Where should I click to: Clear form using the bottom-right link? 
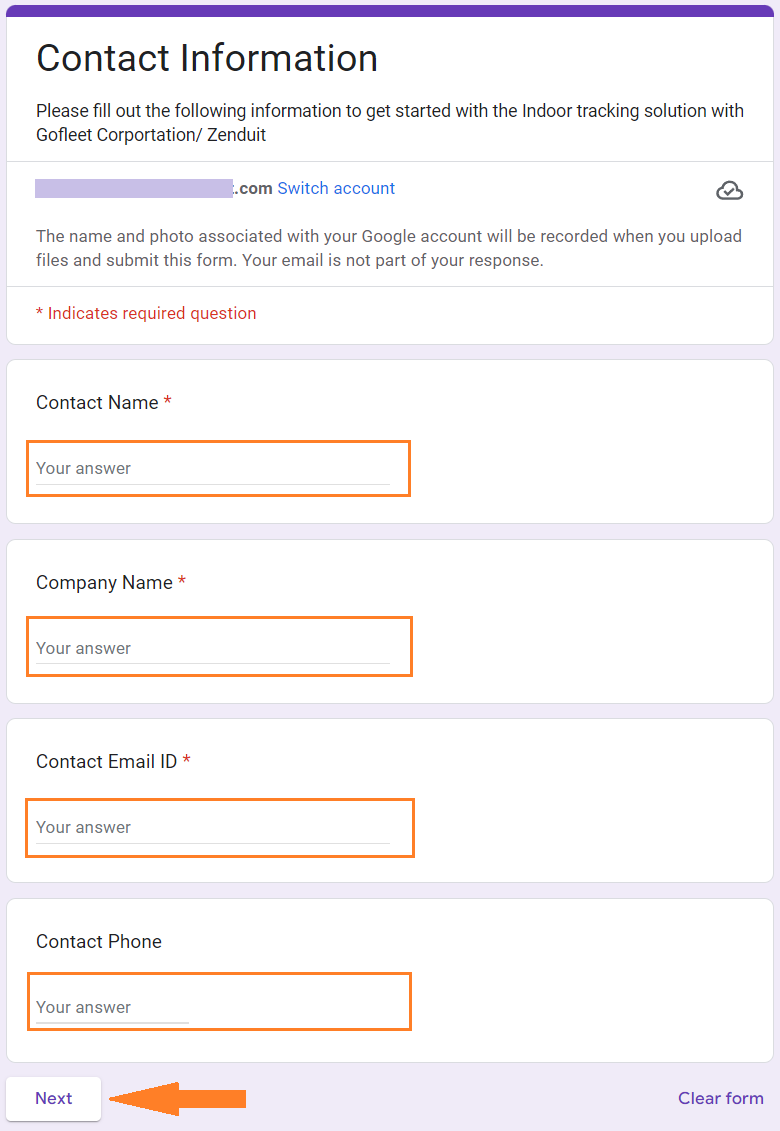pos(721,1099)
